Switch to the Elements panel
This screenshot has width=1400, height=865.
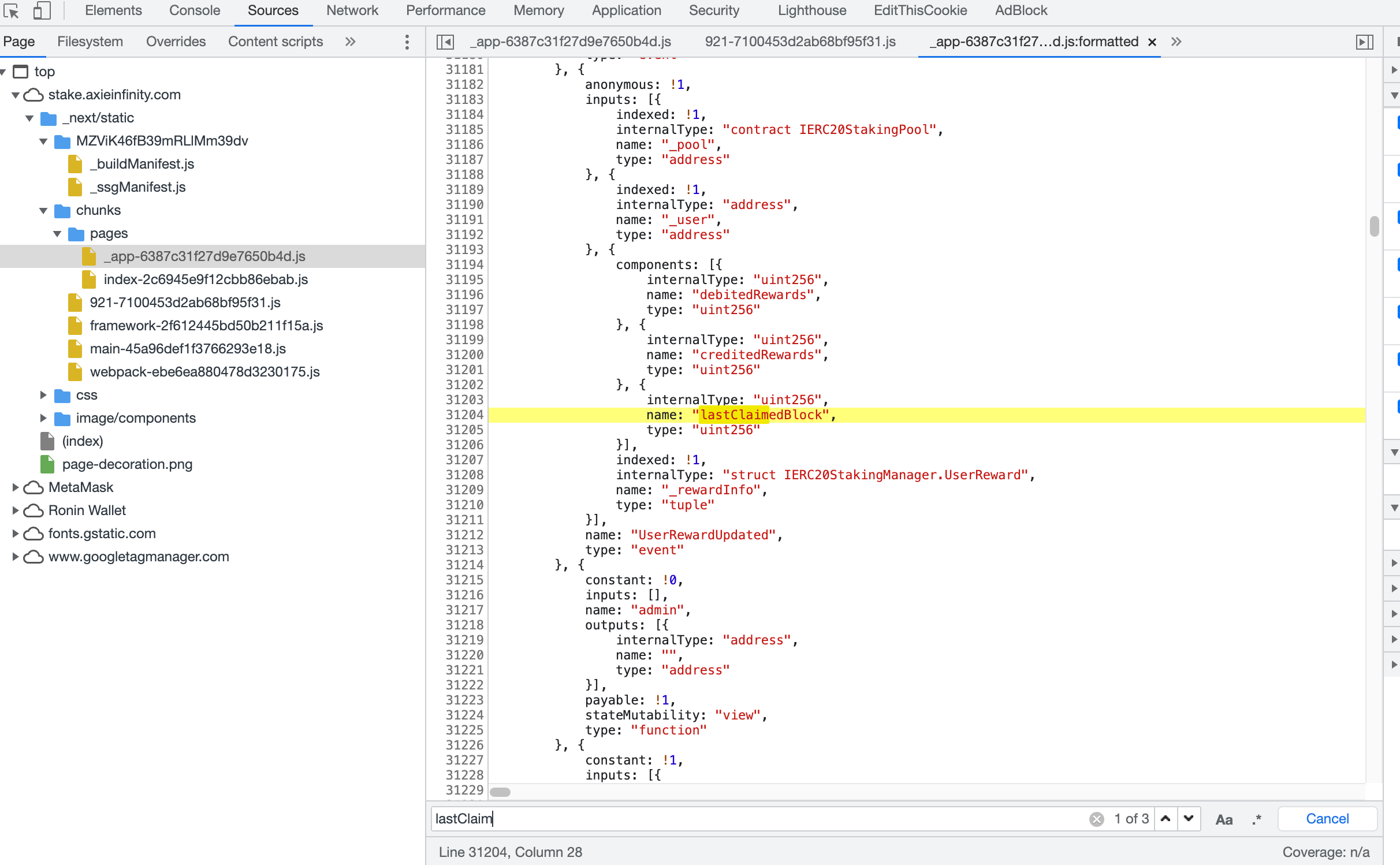113,10
